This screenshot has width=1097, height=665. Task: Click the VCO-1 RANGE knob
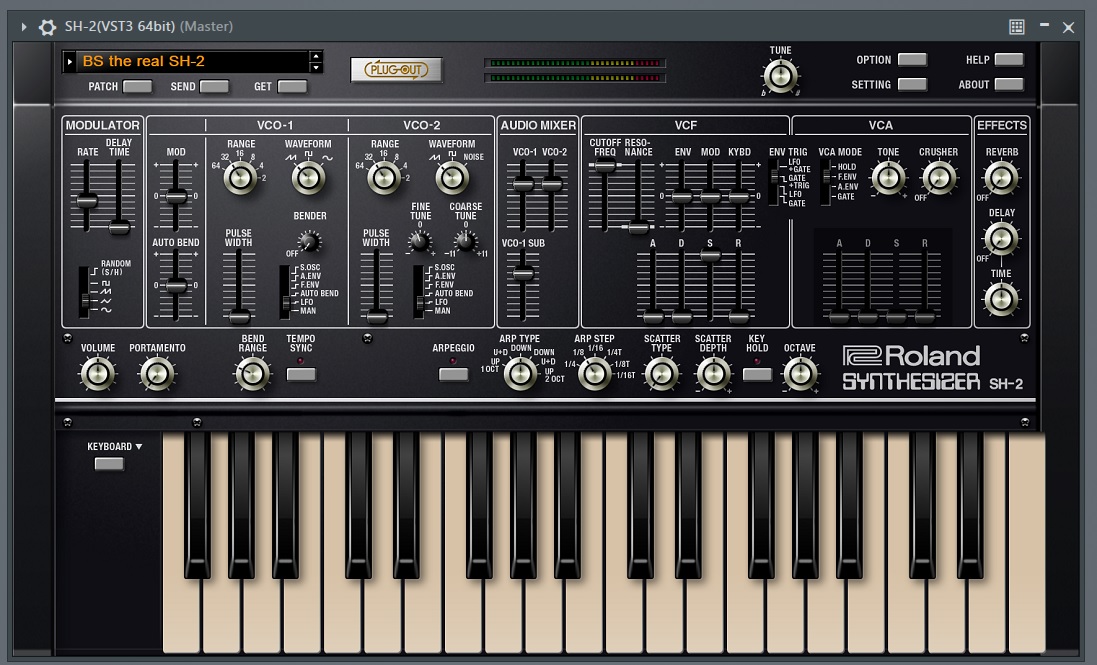[x=240, y=178]
